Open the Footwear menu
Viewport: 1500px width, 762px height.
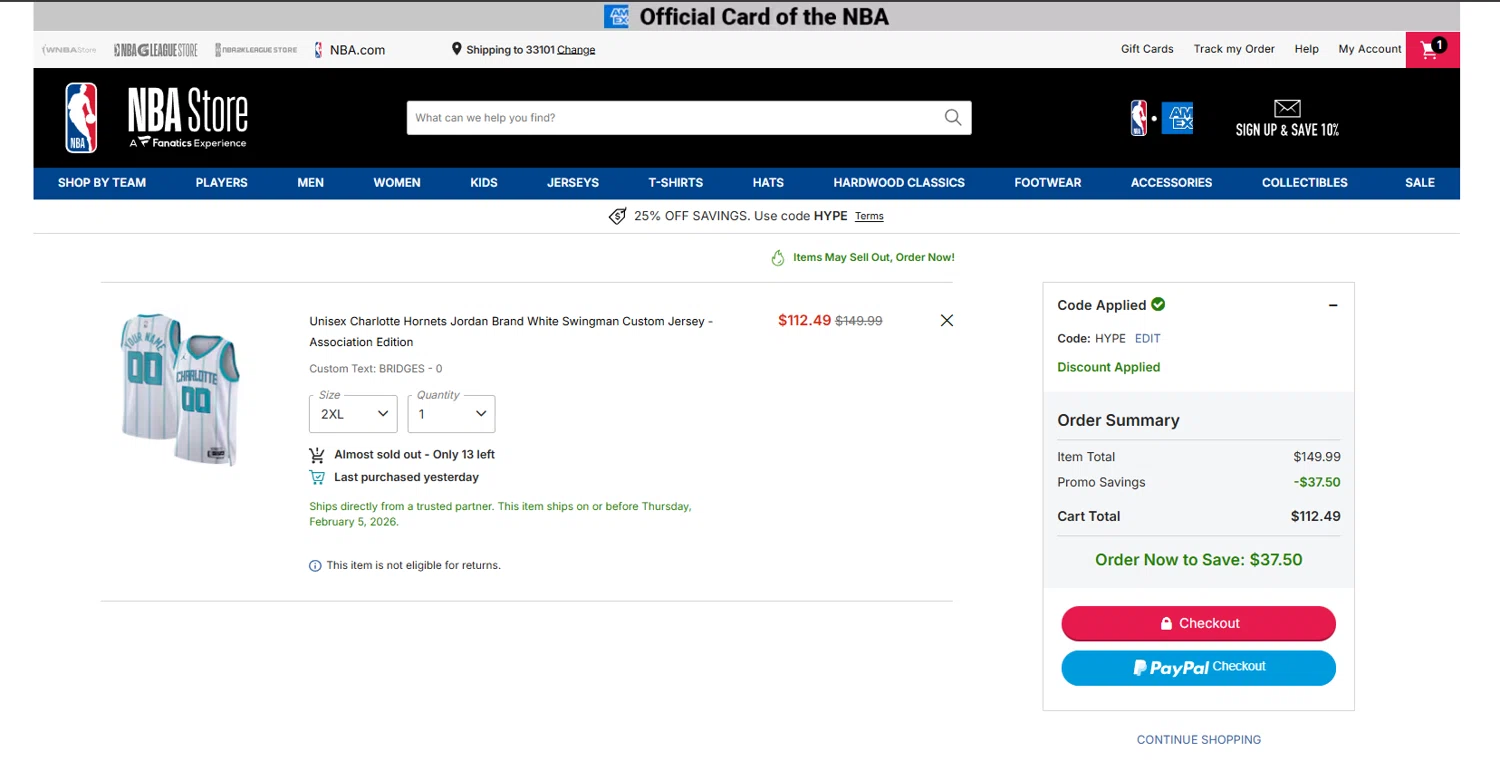[1048, 183]
